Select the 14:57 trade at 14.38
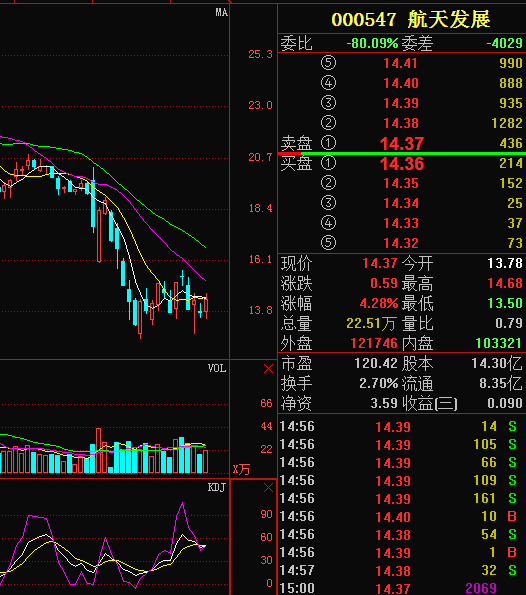The image size is (526, 595). [x=402, y=570]
